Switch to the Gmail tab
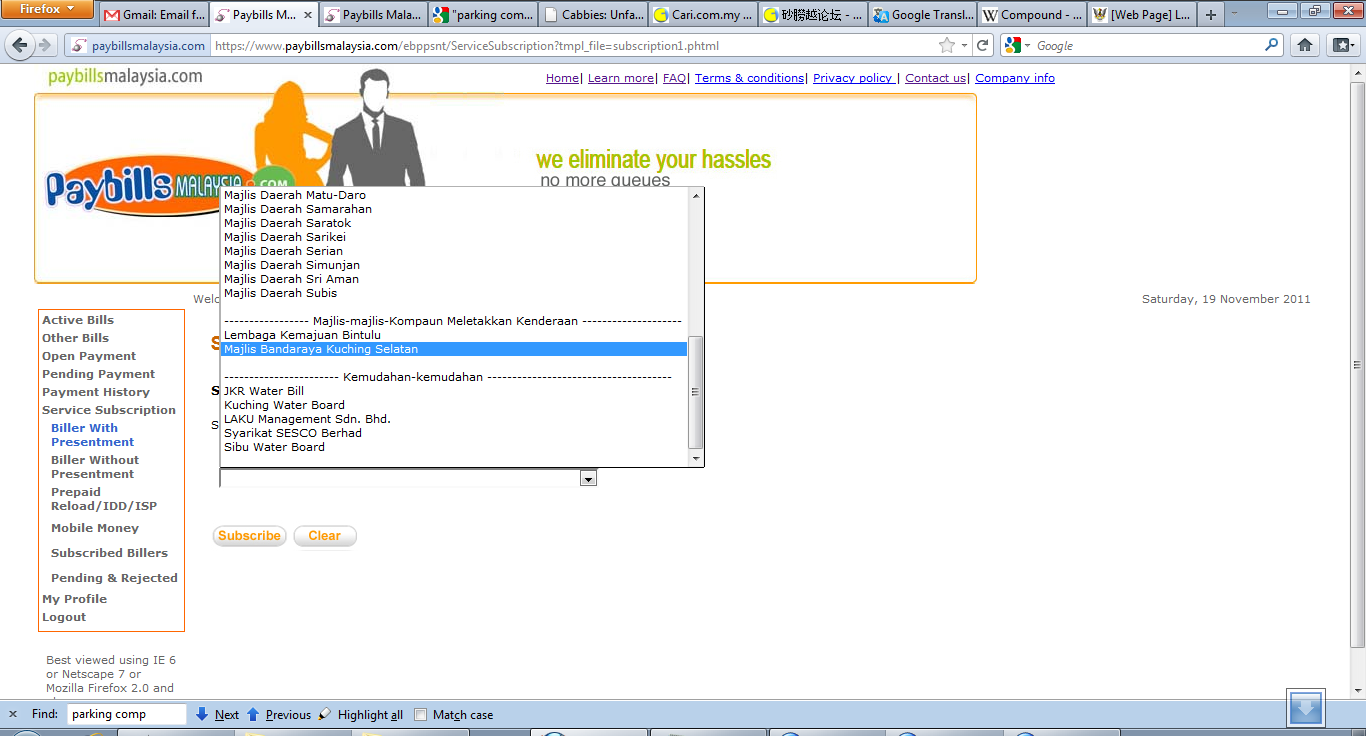This screenshot has width=1366, height=736. click(x=155, y=15)
